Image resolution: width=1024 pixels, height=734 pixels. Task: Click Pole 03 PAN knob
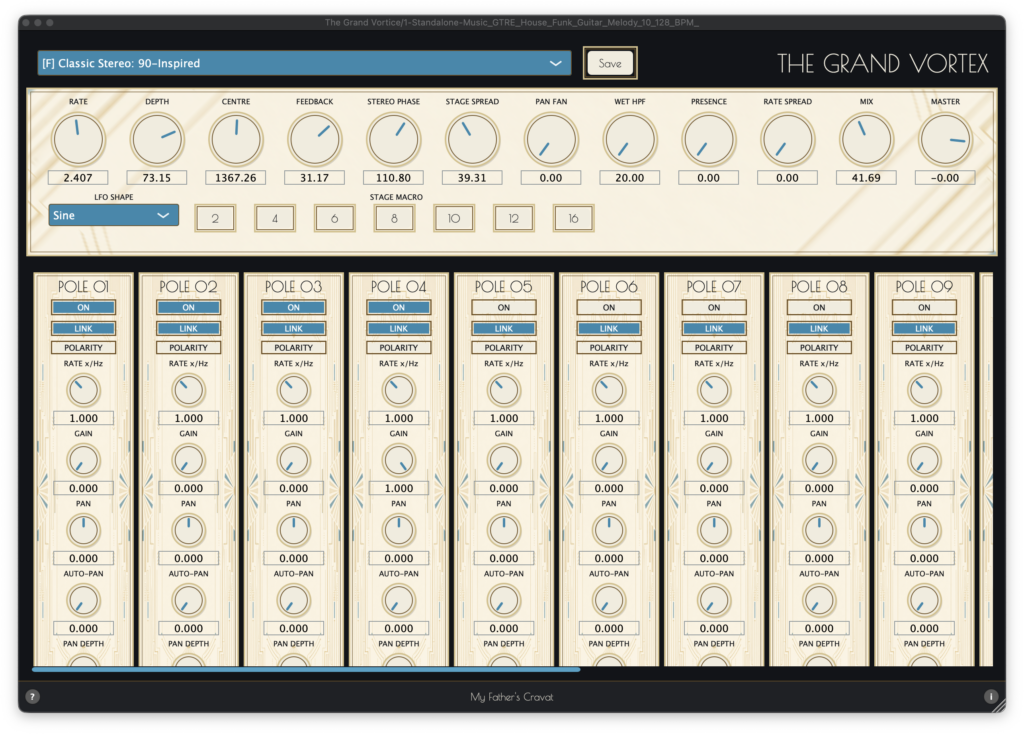(294, 530)
